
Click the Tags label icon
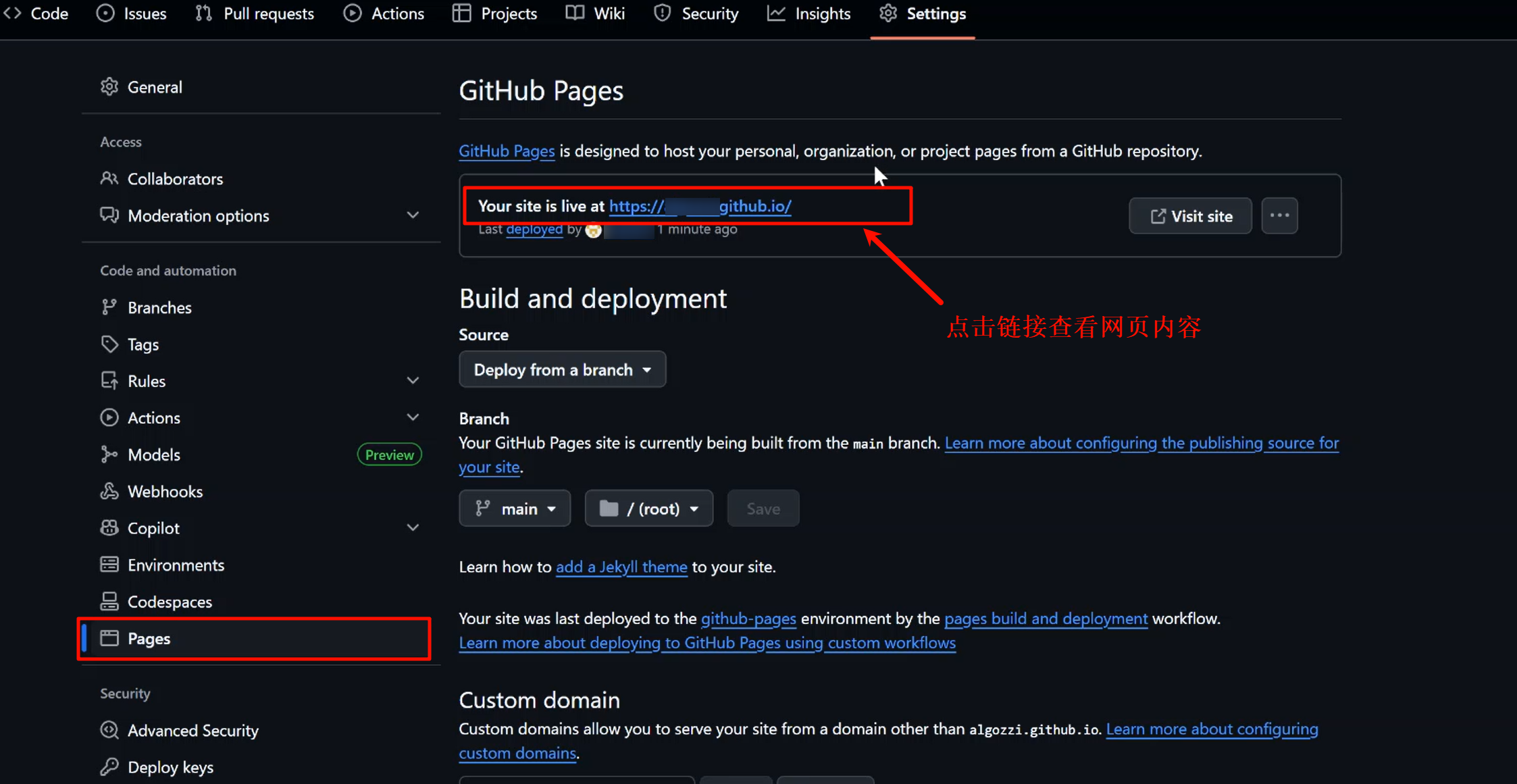109,344
